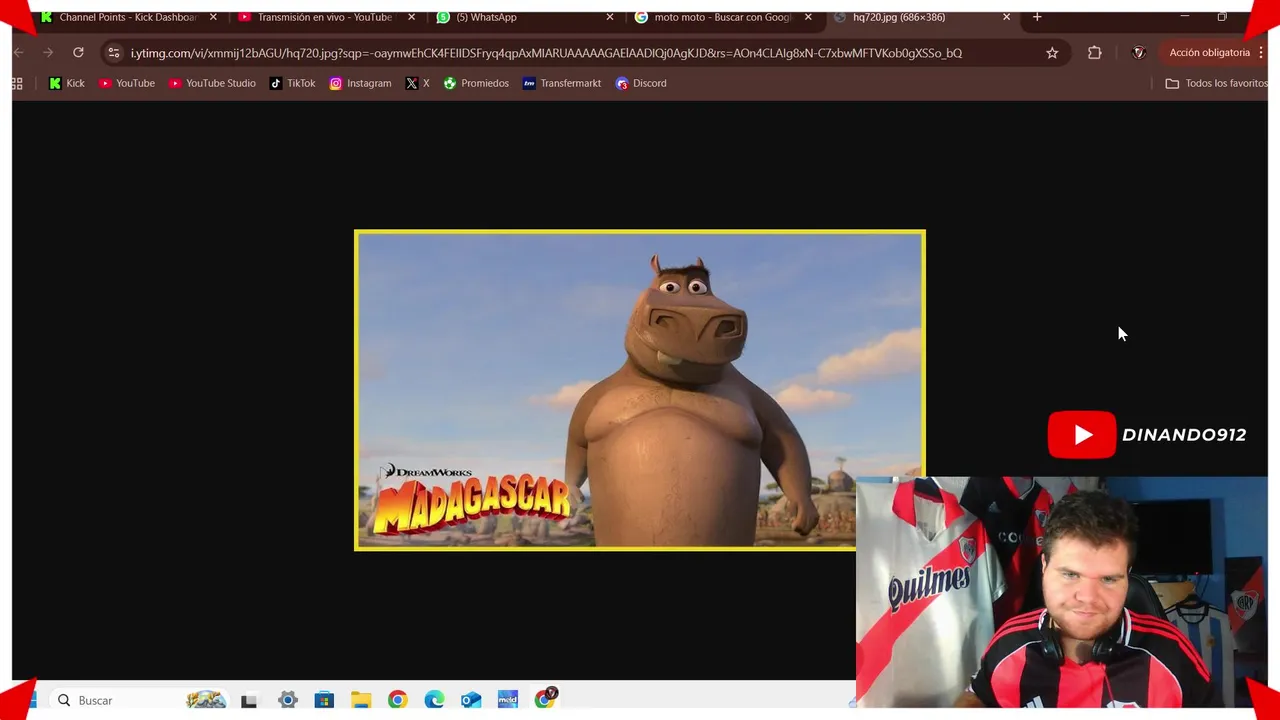Open the Discord bookmark
Screen dimensions: 1280x720
641,83
